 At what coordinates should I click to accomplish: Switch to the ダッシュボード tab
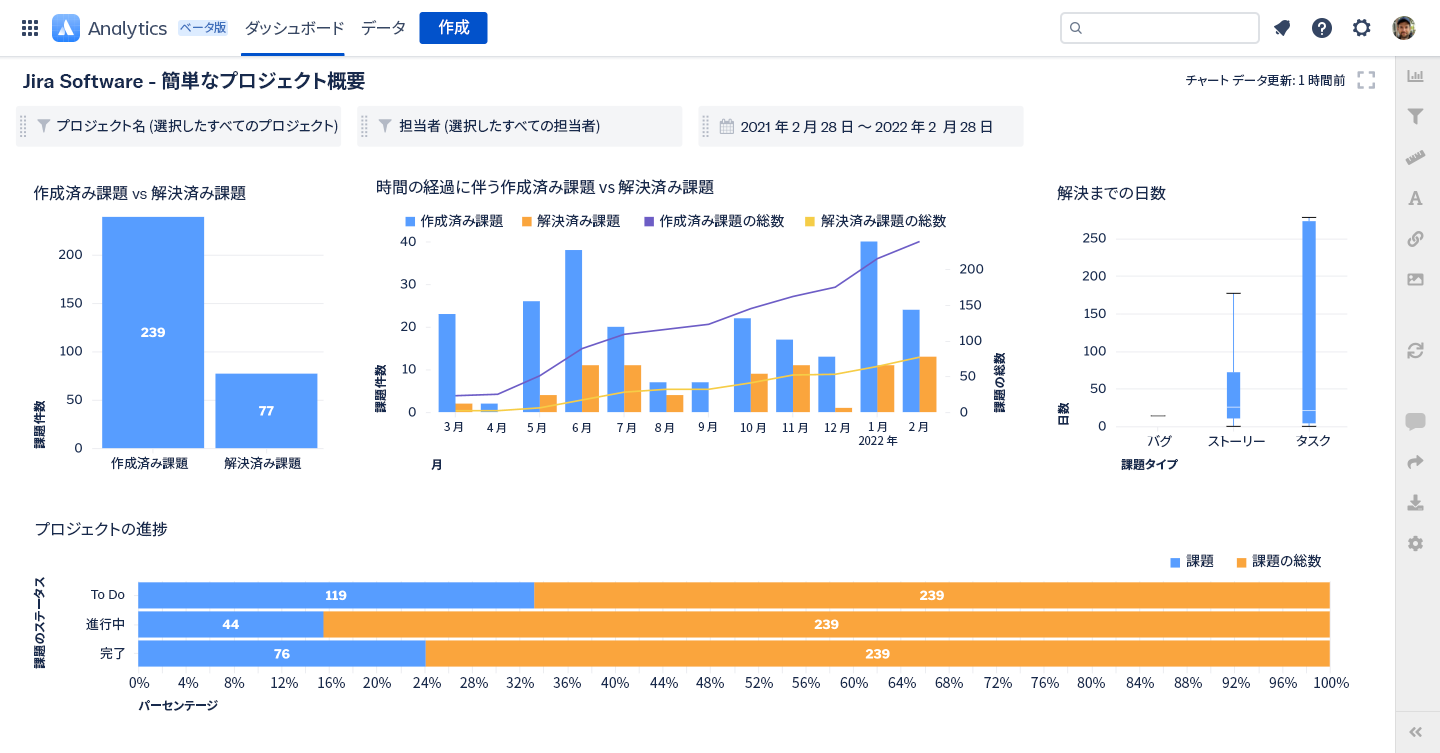[x=294, y=28]
